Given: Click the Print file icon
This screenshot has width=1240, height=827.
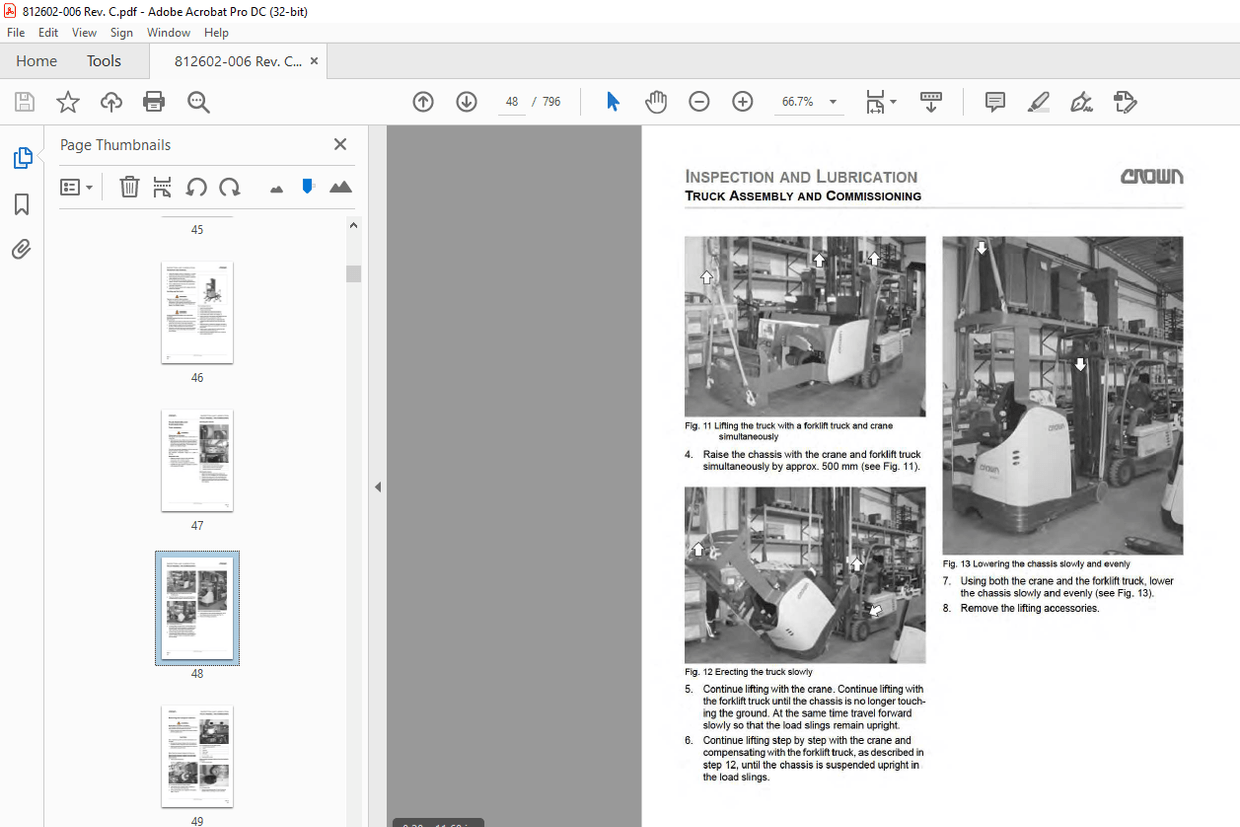Looking at the screenshot, I should pos(154,102).
